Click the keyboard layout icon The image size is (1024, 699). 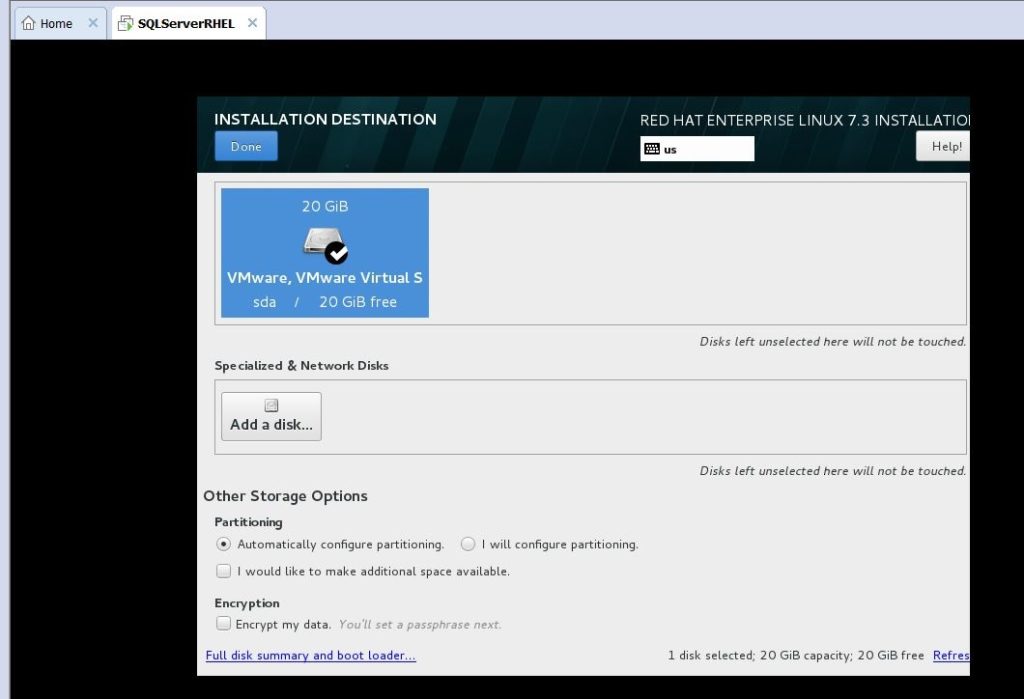[652, 149]
